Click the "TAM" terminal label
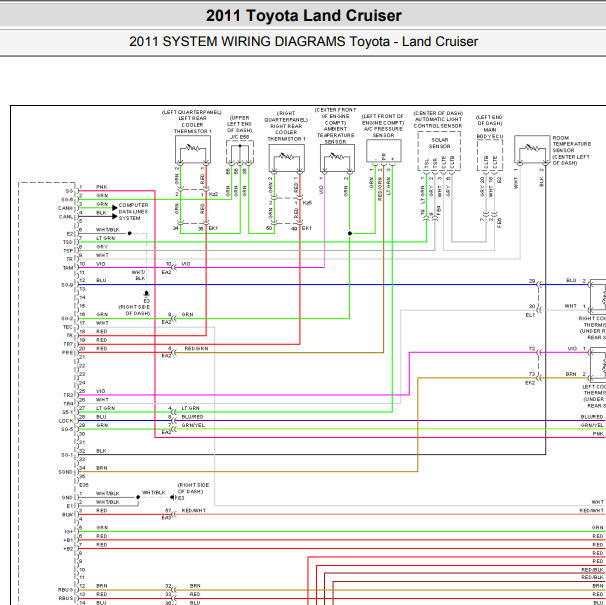 click(x=68, y=268)
